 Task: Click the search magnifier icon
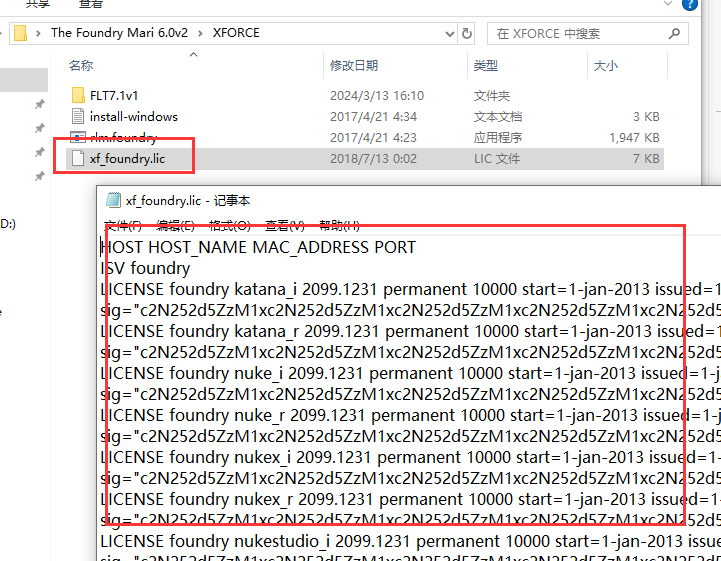point(674,33)
